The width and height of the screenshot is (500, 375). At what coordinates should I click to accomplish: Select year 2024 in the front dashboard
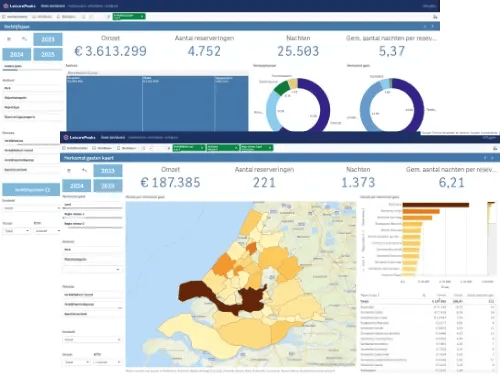[x=77, y=186]
